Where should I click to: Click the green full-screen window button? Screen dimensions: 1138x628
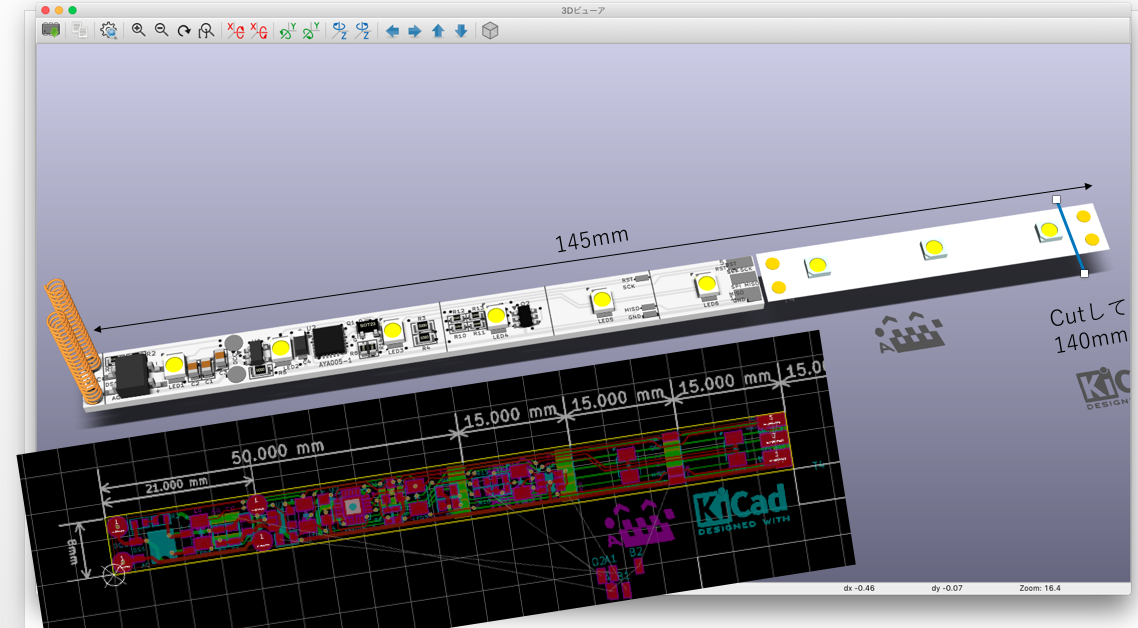click(72, 10)
